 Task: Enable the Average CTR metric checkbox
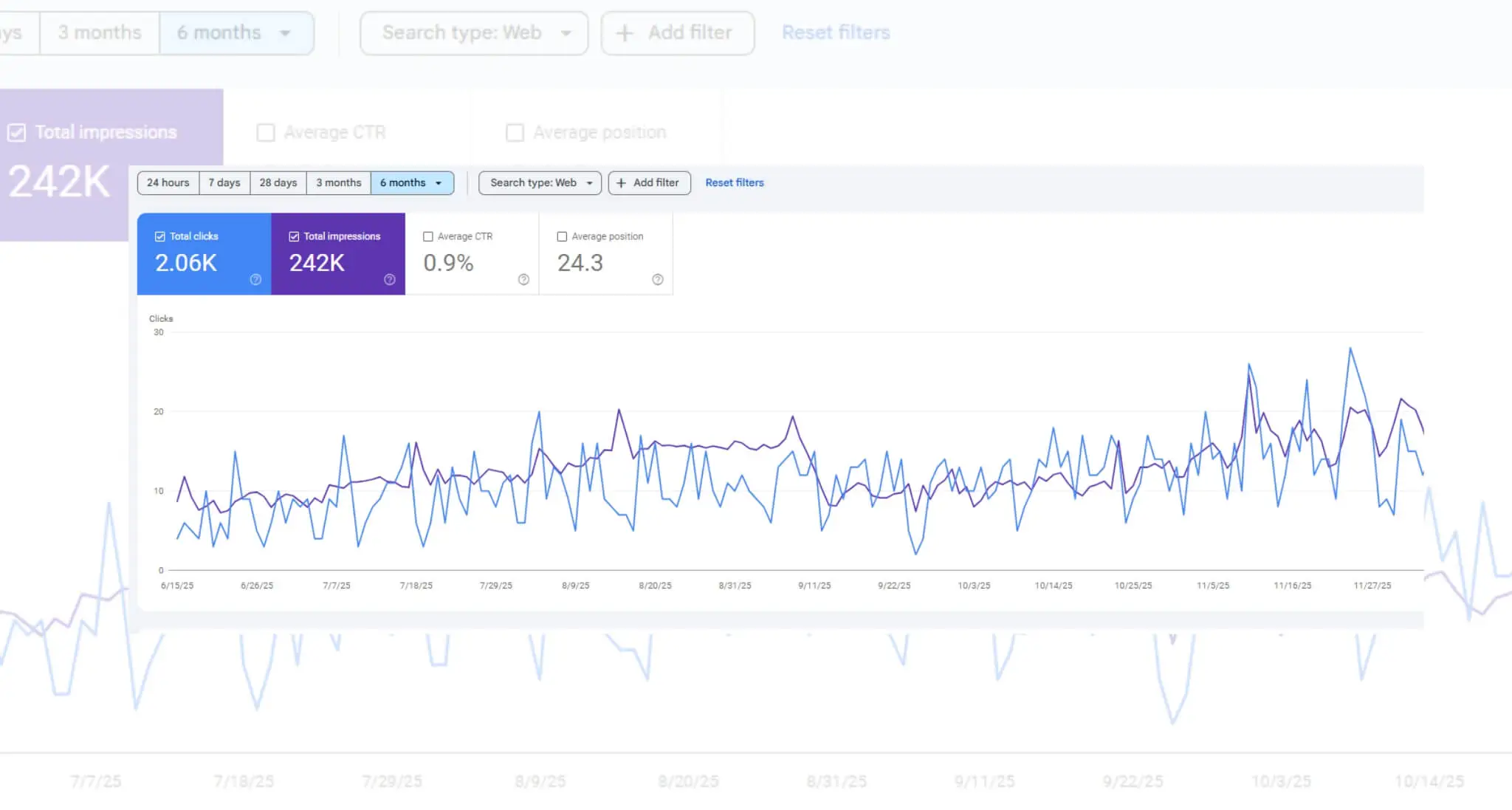point(428,236)
